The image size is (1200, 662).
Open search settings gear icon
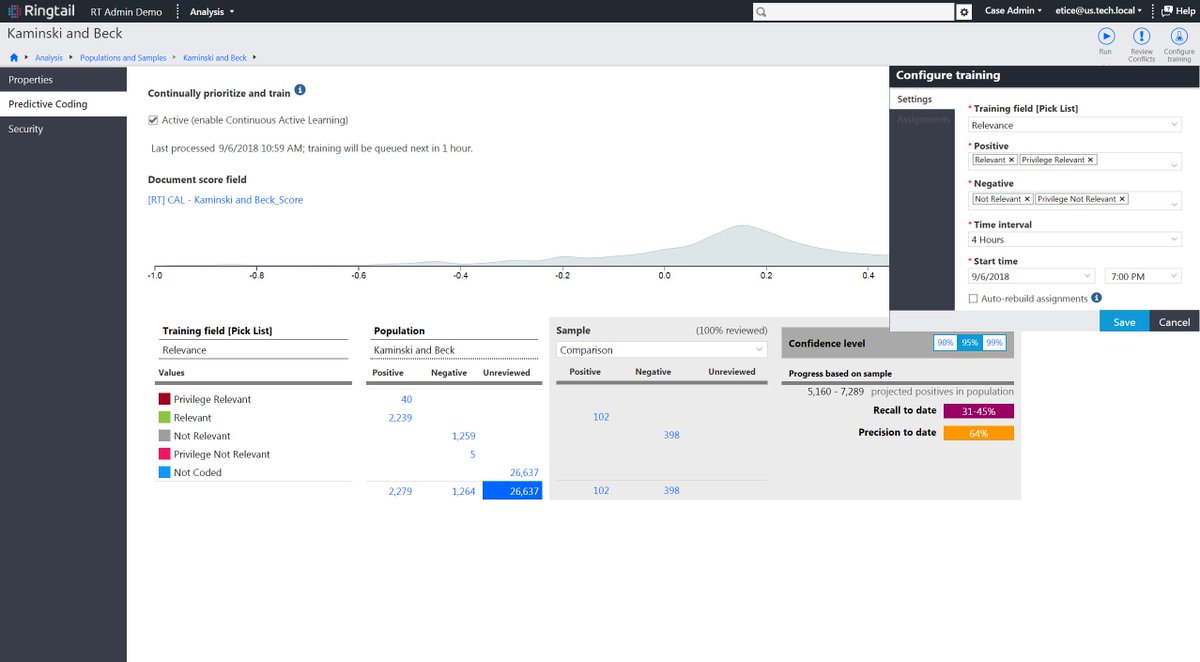[964, 12]
